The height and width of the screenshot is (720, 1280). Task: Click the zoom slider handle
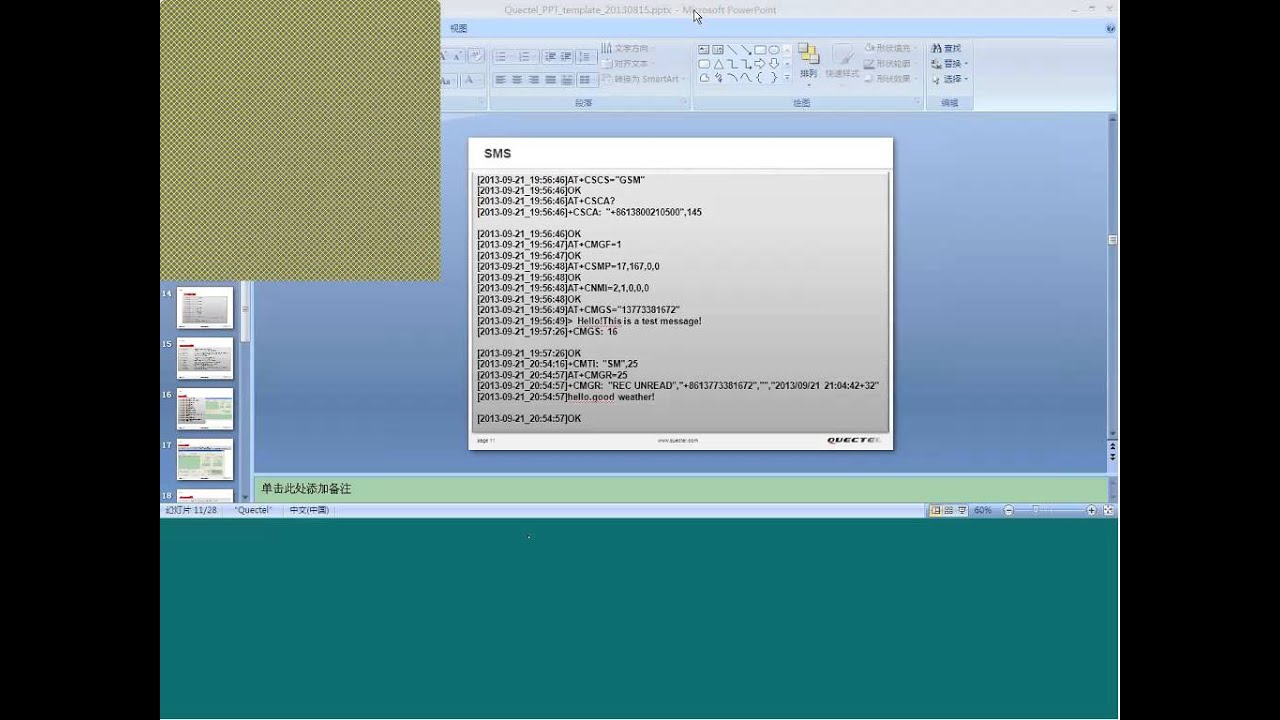click(1036, 510)
